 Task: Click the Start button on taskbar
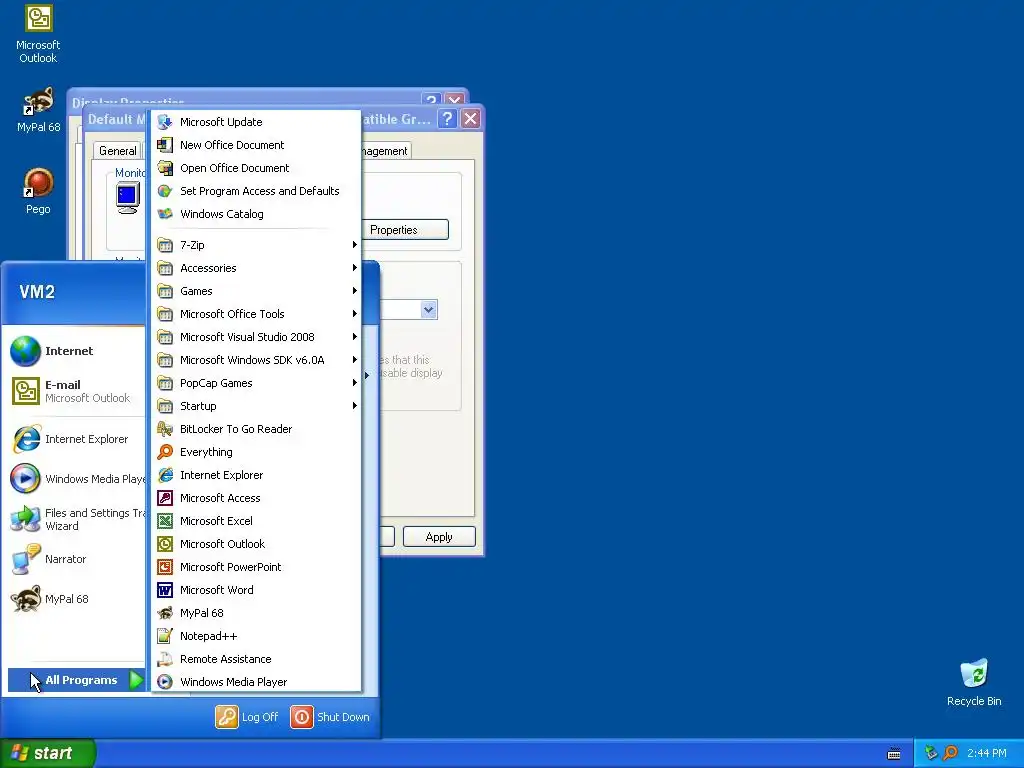[47, 753]
